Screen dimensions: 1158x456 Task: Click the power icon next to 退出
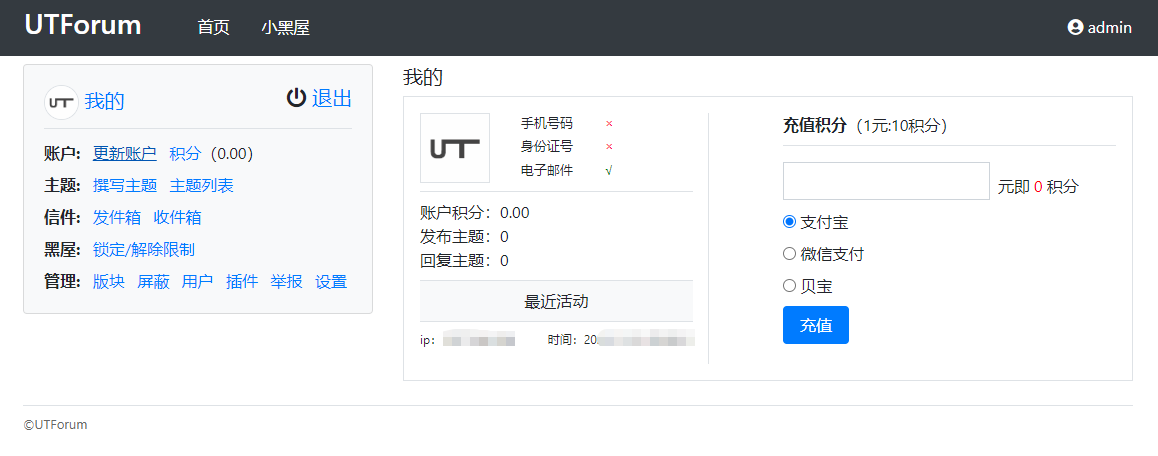296,98
